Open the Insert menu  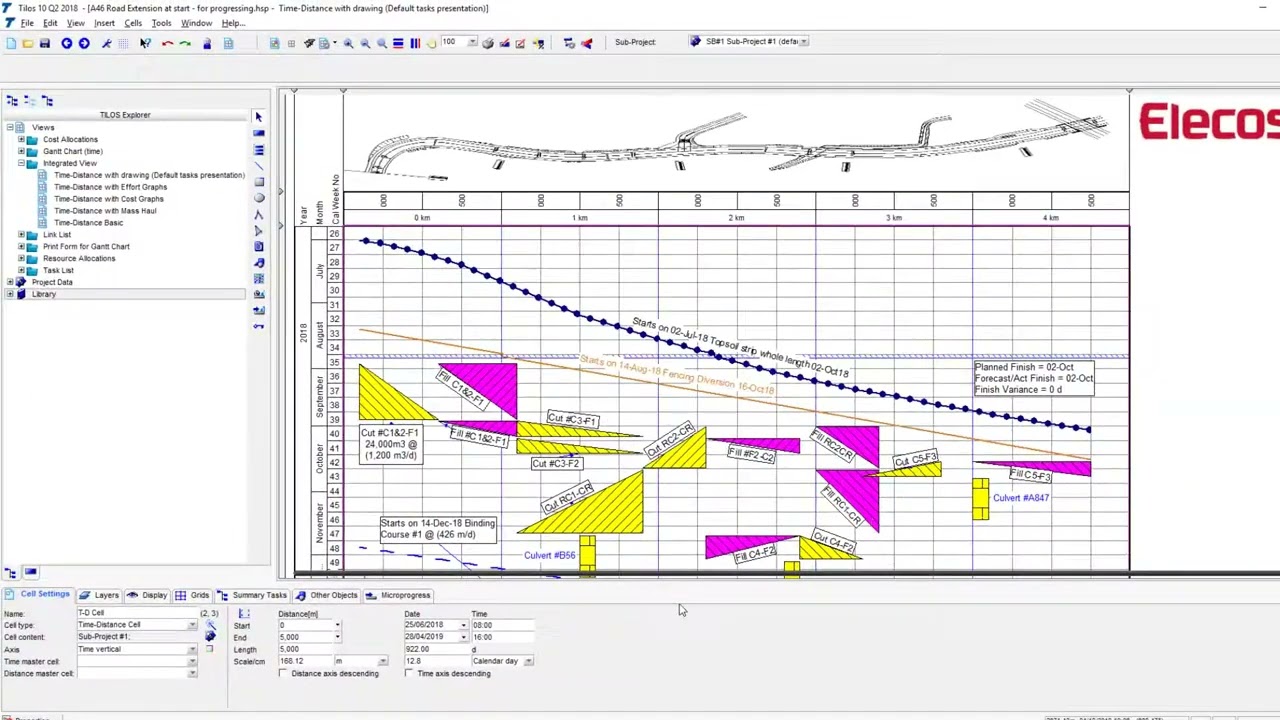tap(104, 23)
